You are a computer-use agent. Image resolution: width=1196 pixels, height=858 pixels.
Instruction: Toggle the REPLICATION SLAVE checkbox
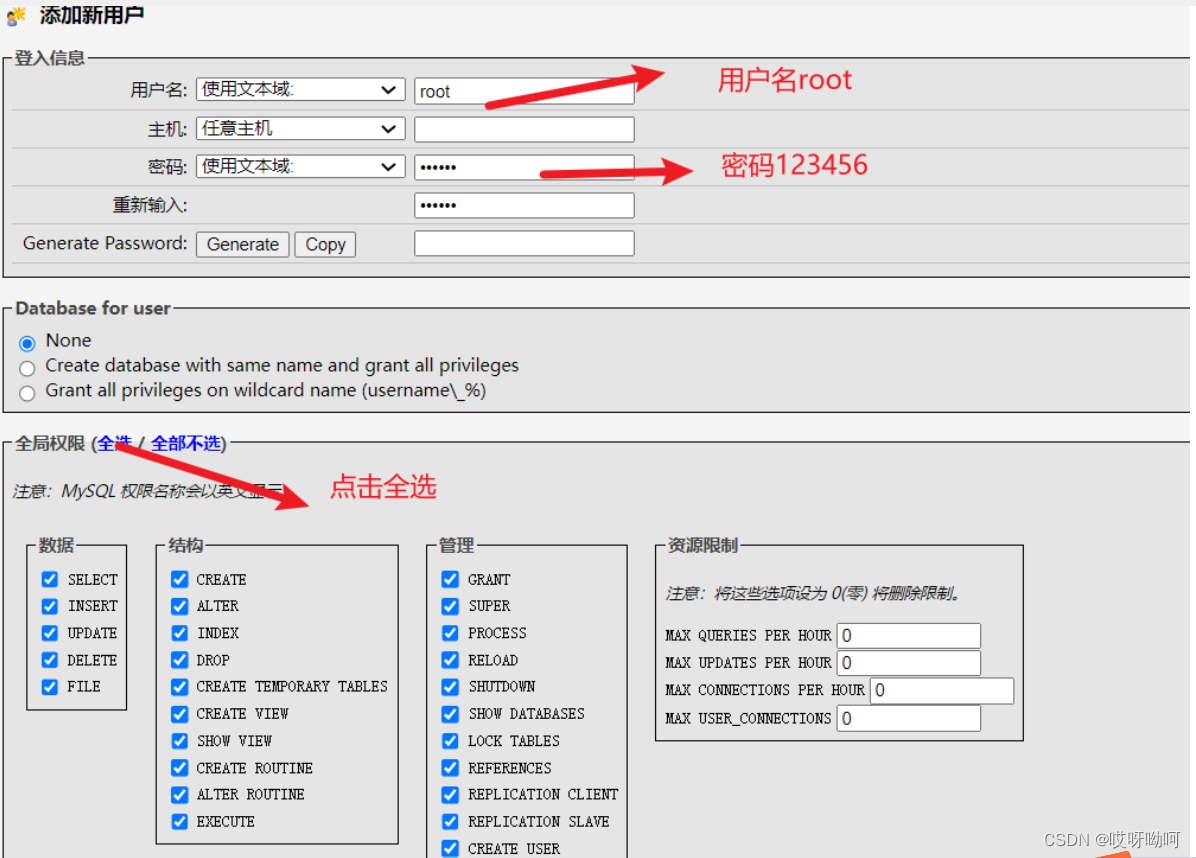click(x=449, y=821)
